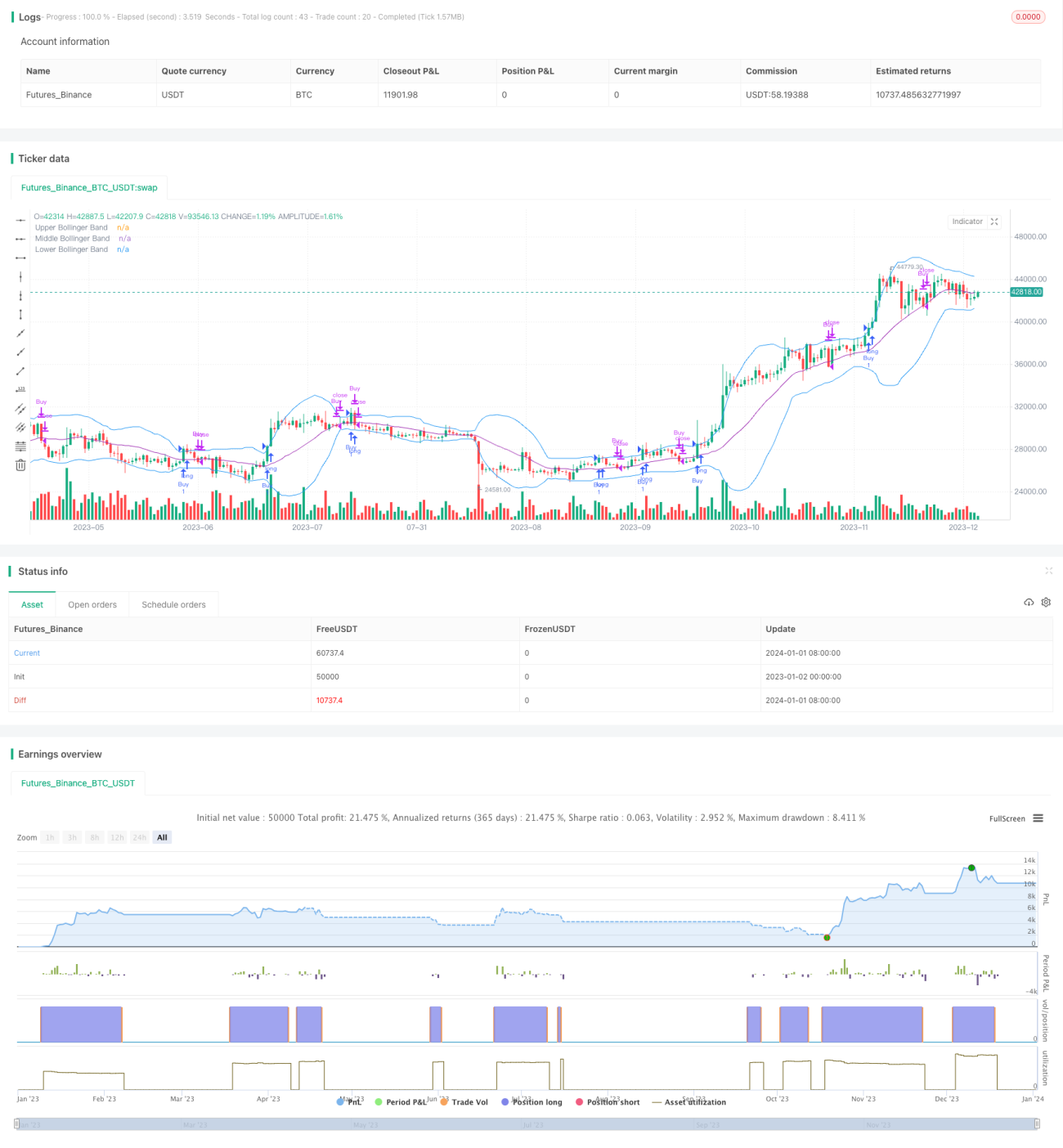1063x1148 pixels.
Task: Toggle Position long series visibility
Action: click(531, 1102)
